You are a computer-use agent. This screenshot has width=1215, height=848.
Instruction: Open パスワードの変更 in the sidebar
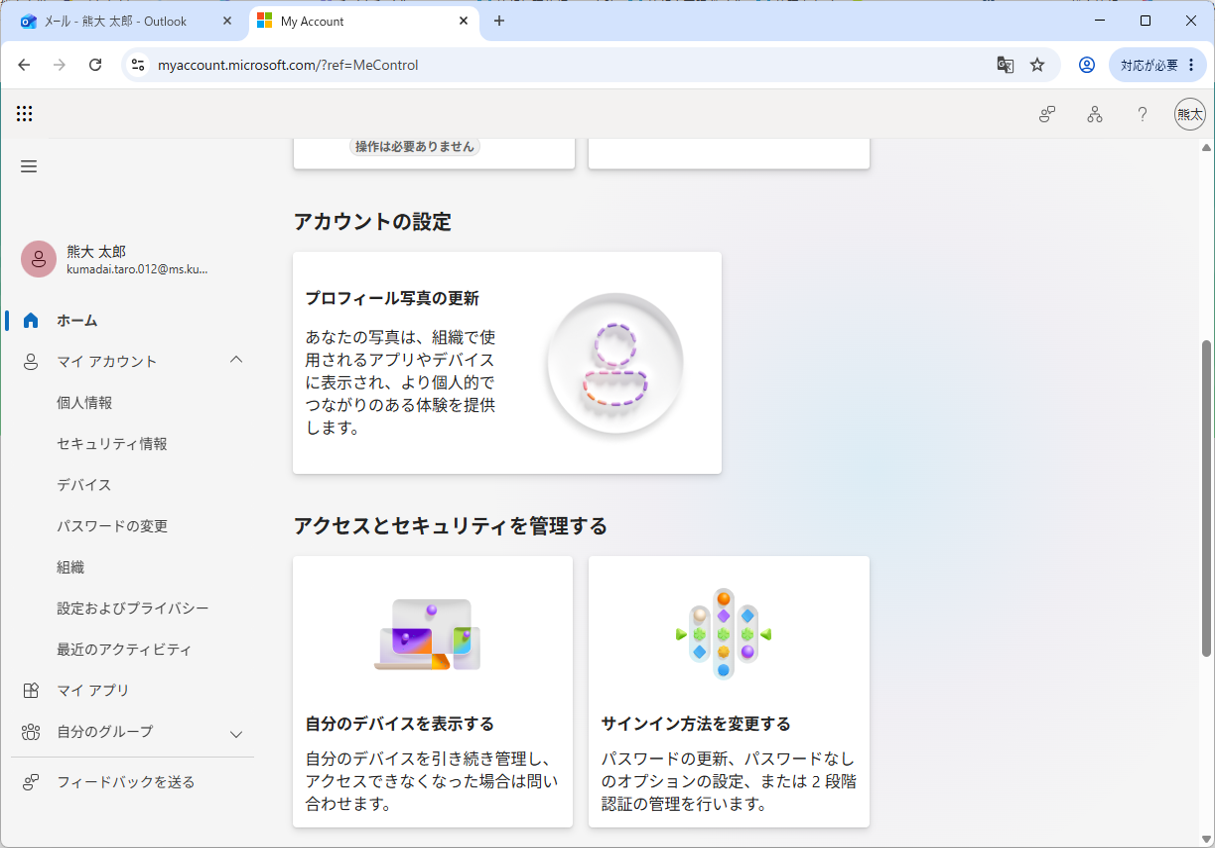point(112,526)
